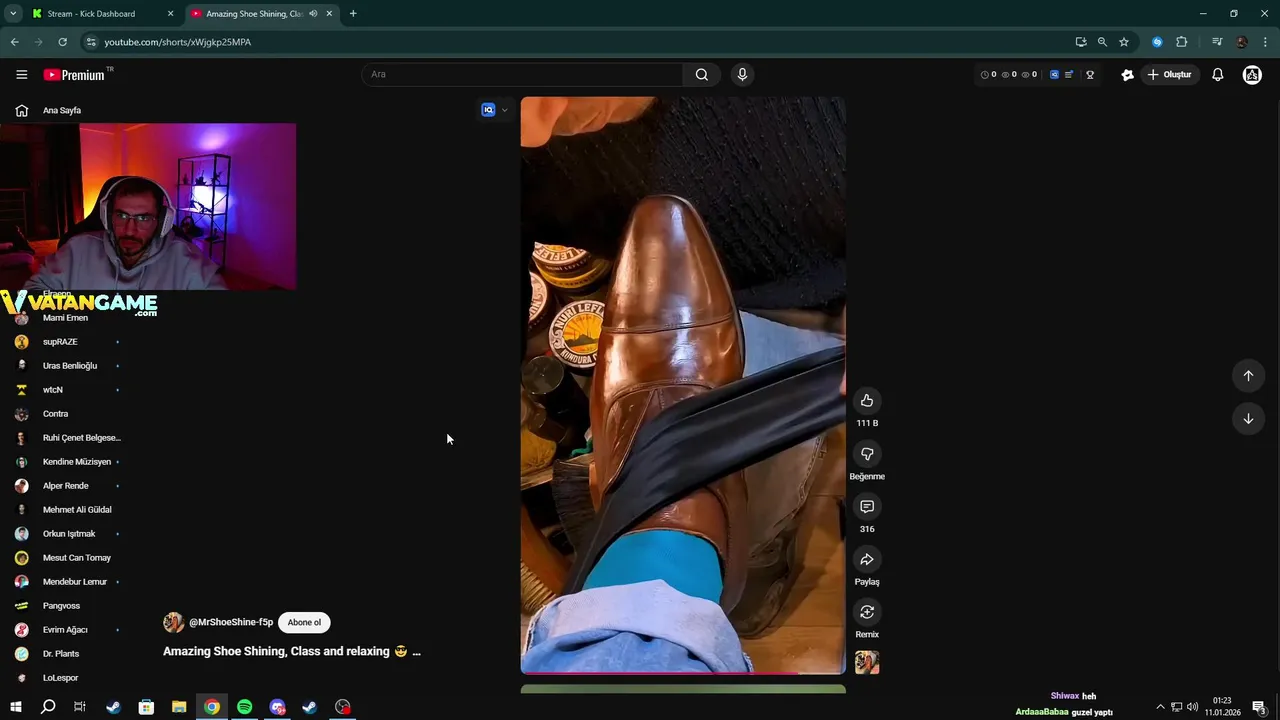Open the tab search dropdown

13,14
